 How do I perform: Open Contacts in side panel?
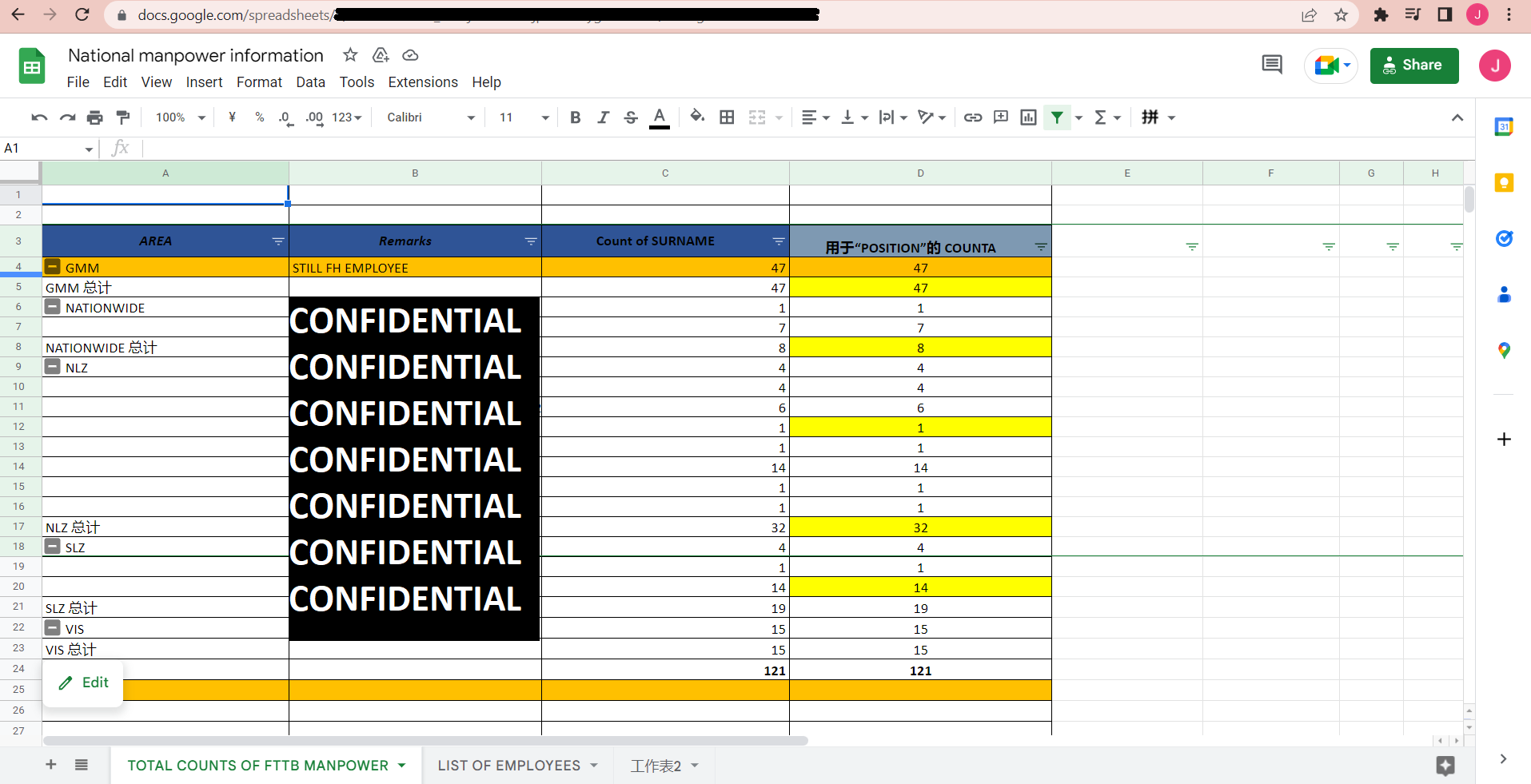[1504, 295]
